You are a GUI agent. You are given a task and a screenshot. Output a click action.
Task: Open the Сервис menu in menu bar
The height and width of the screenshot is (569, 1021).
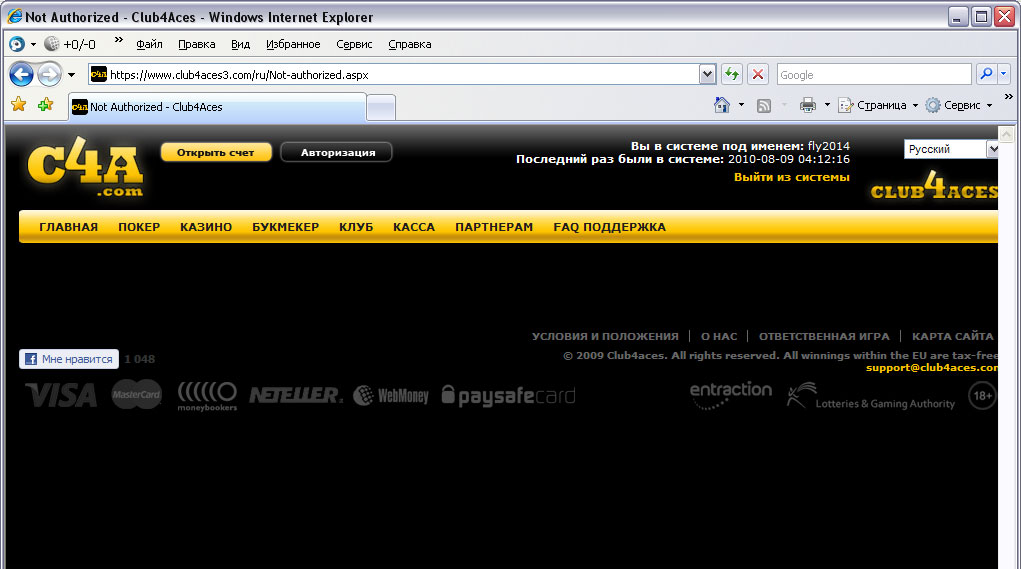354,44
